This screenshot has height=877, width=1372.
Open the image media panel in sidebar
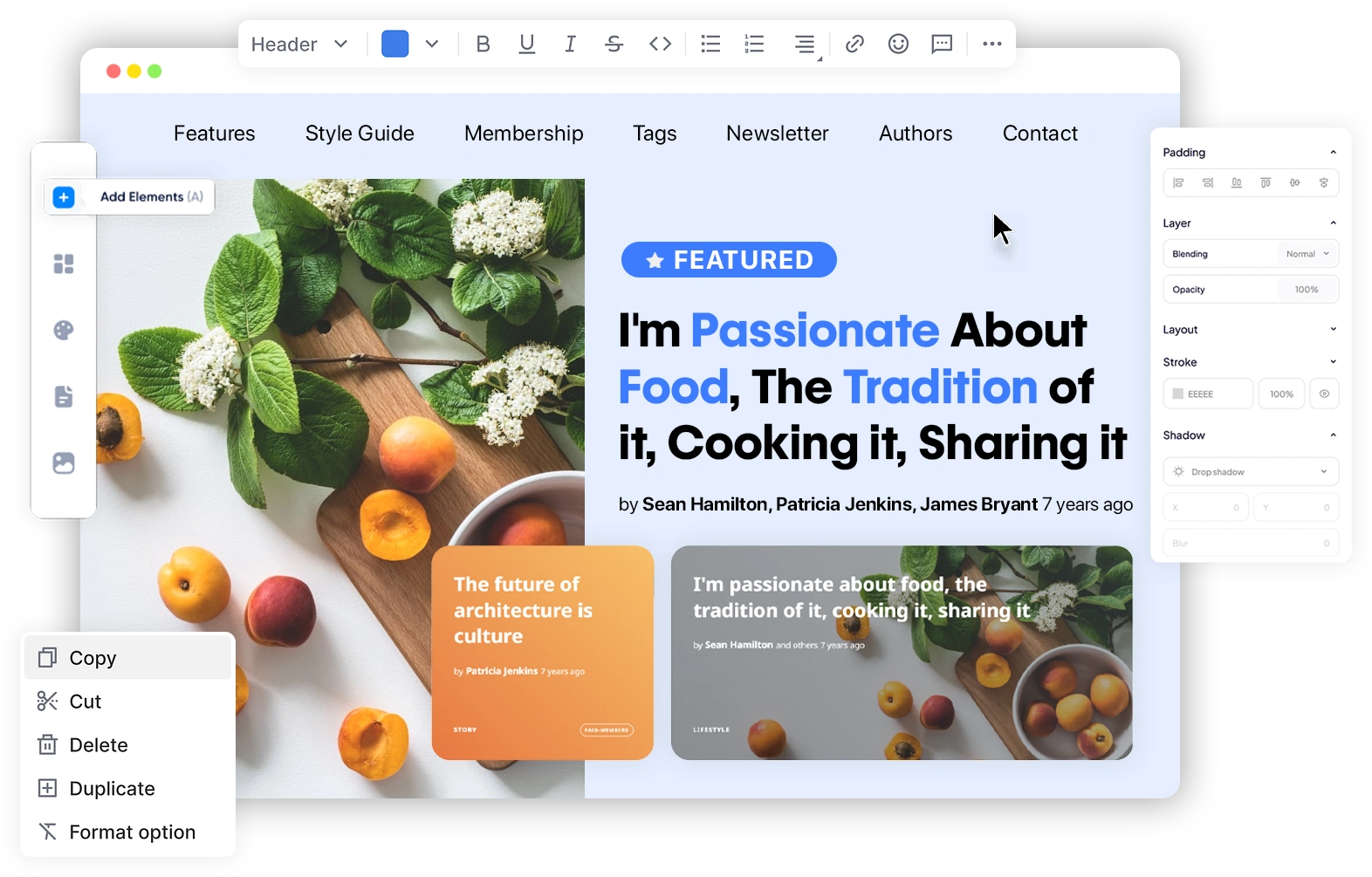[64, 462]
